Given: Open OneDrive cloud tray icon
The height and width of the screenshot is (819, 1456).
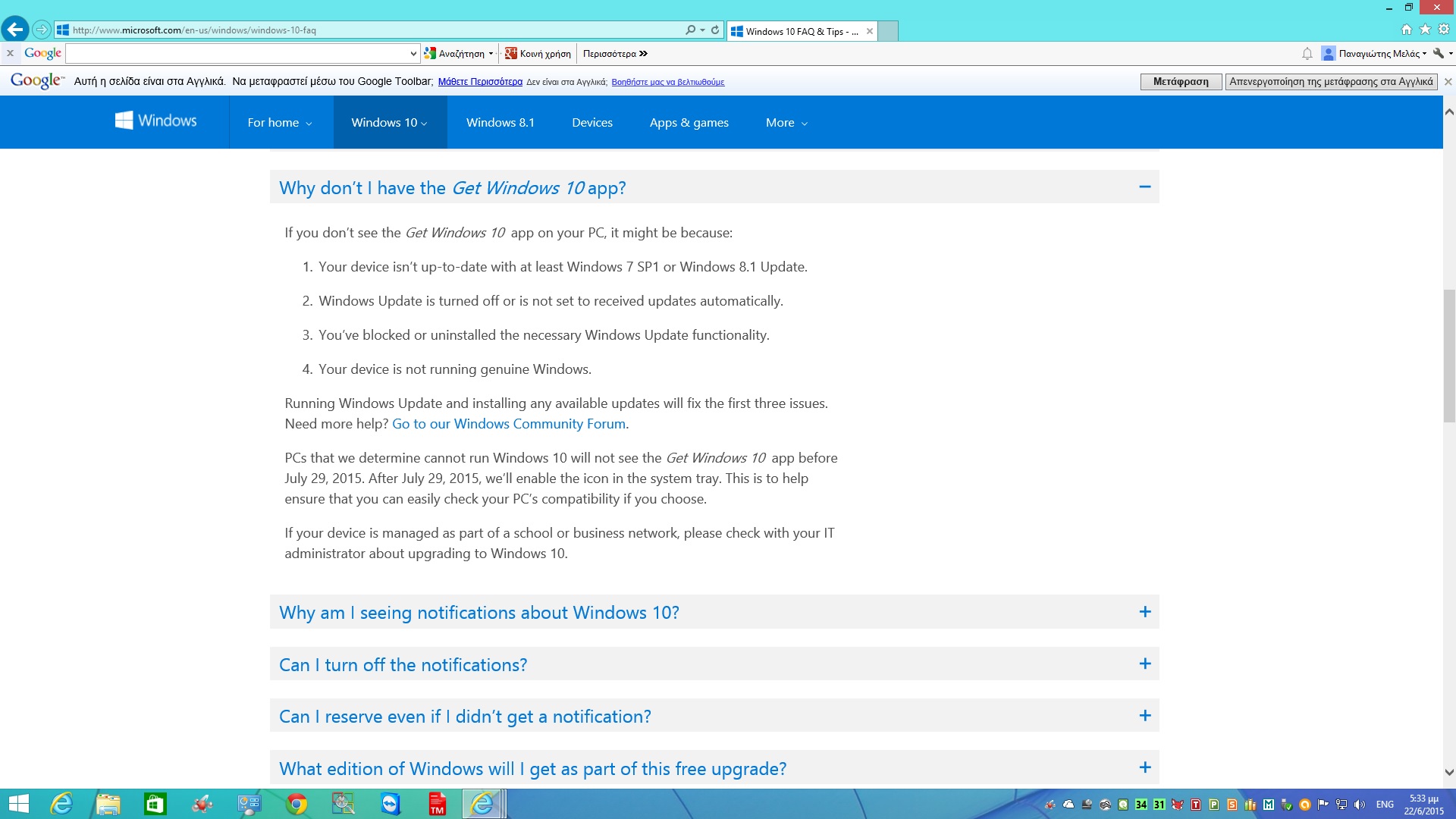Looking at the screenshot, I should click(x=1068, y=805).
